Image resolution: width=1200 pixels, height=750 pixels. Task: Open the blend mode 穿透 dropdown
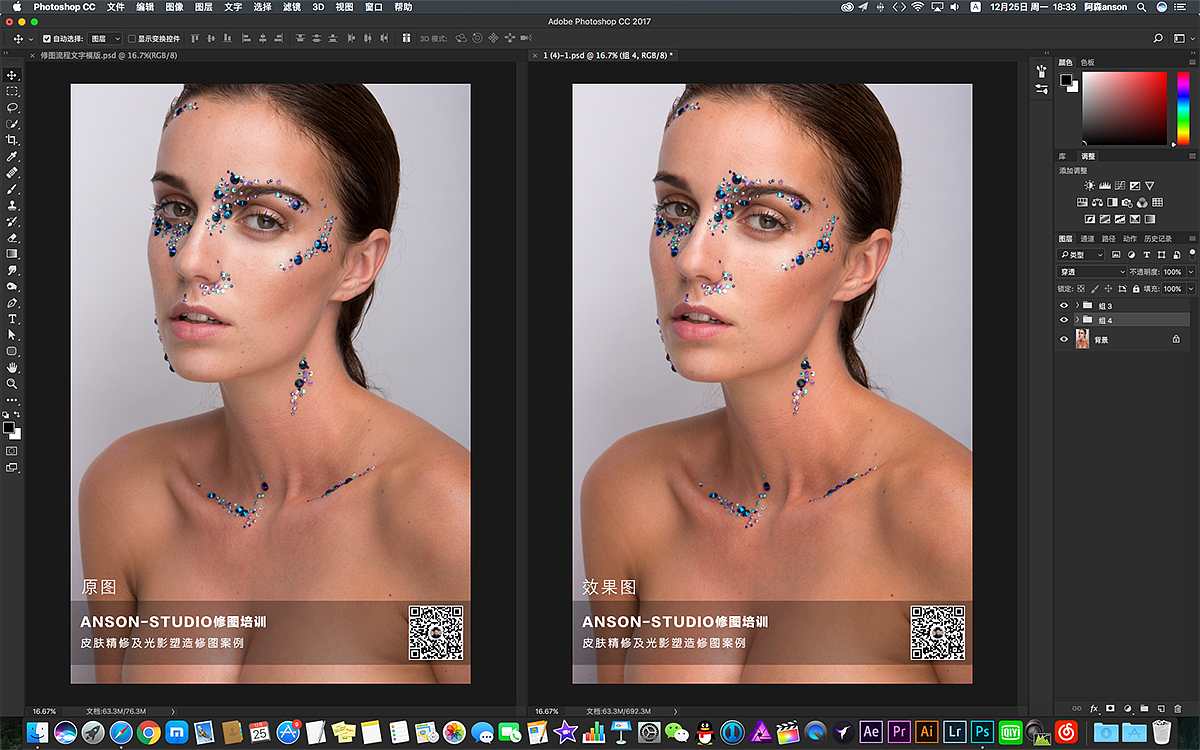[1092, 272]
